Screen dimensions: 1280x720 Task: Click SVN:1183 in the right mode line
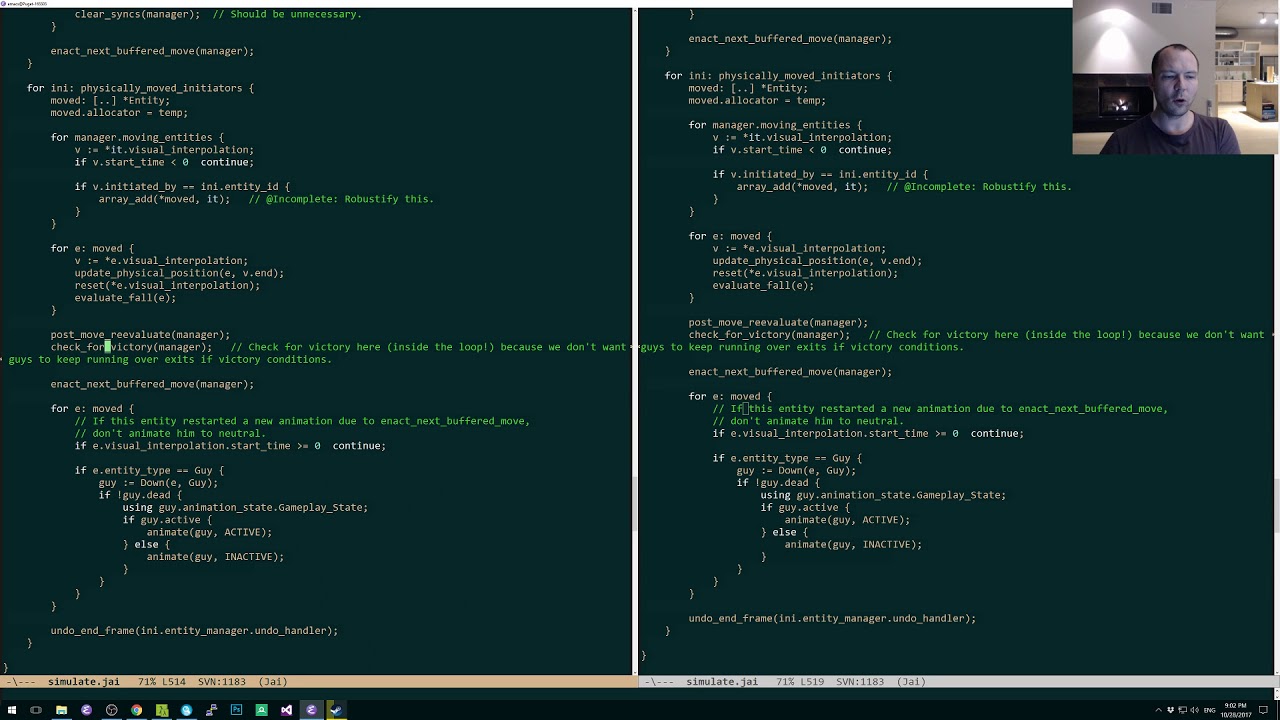[860, 681]
